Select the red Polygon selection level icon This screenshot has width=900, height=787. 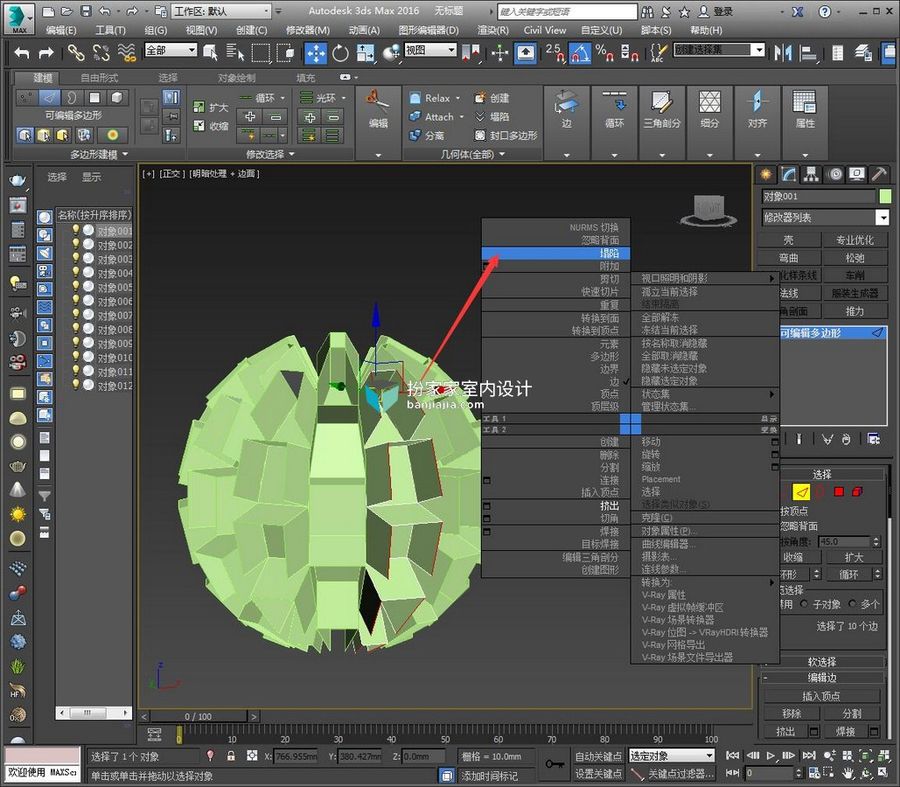click(839, 492)
